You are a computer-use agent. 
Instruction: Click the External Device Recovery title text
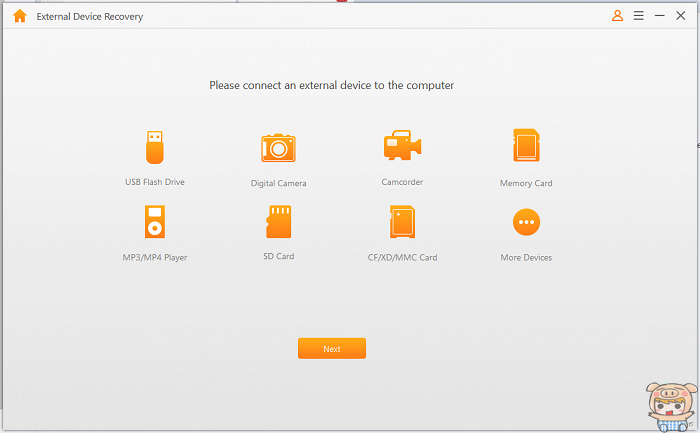[90, 17]
